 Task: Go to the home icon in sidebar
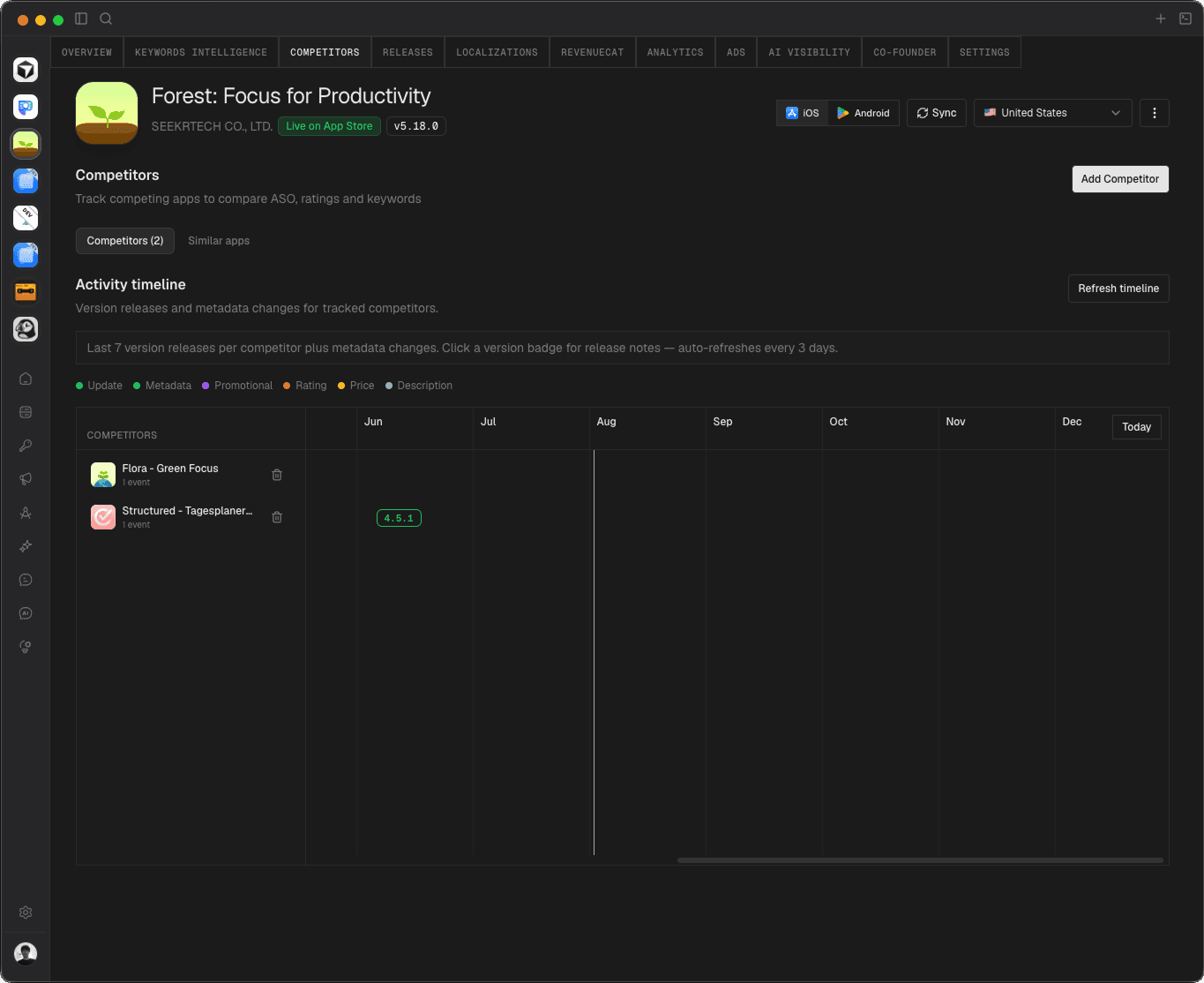[26, 379]
